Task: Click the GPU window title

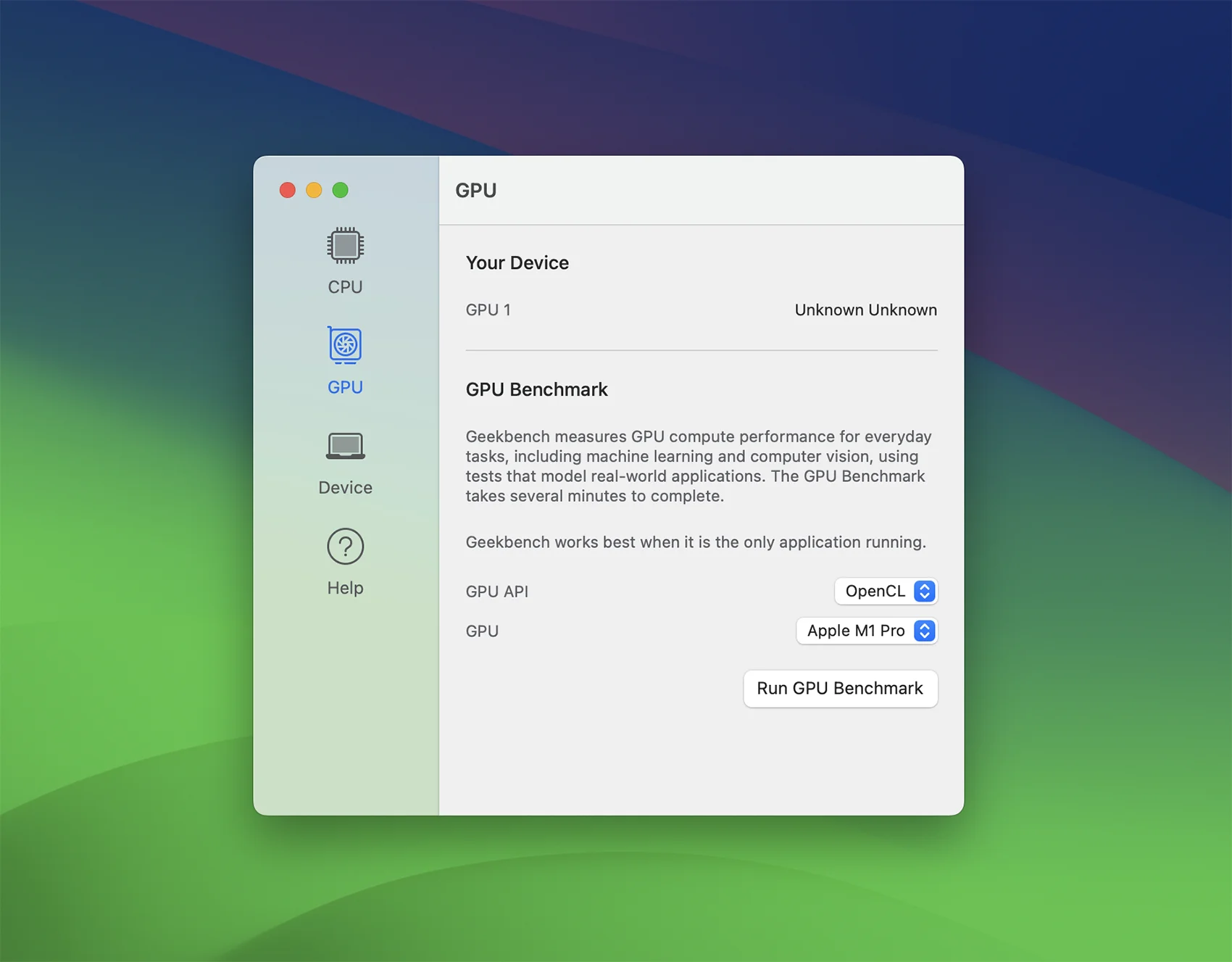Action: pos(475,190)
